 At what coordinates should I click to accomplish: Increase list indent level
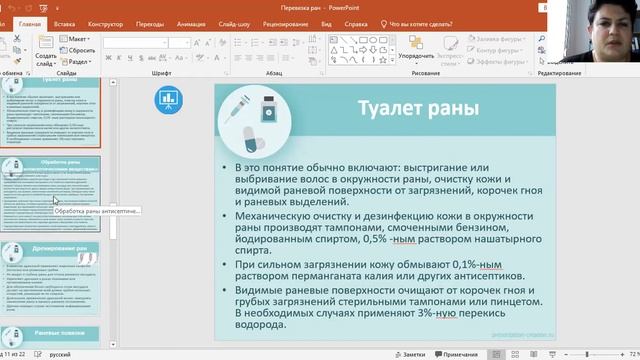284,43
